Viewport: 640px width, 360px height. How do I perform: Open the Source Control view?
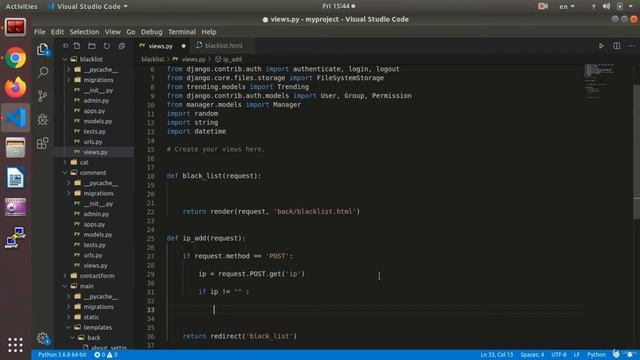(42, 96)
